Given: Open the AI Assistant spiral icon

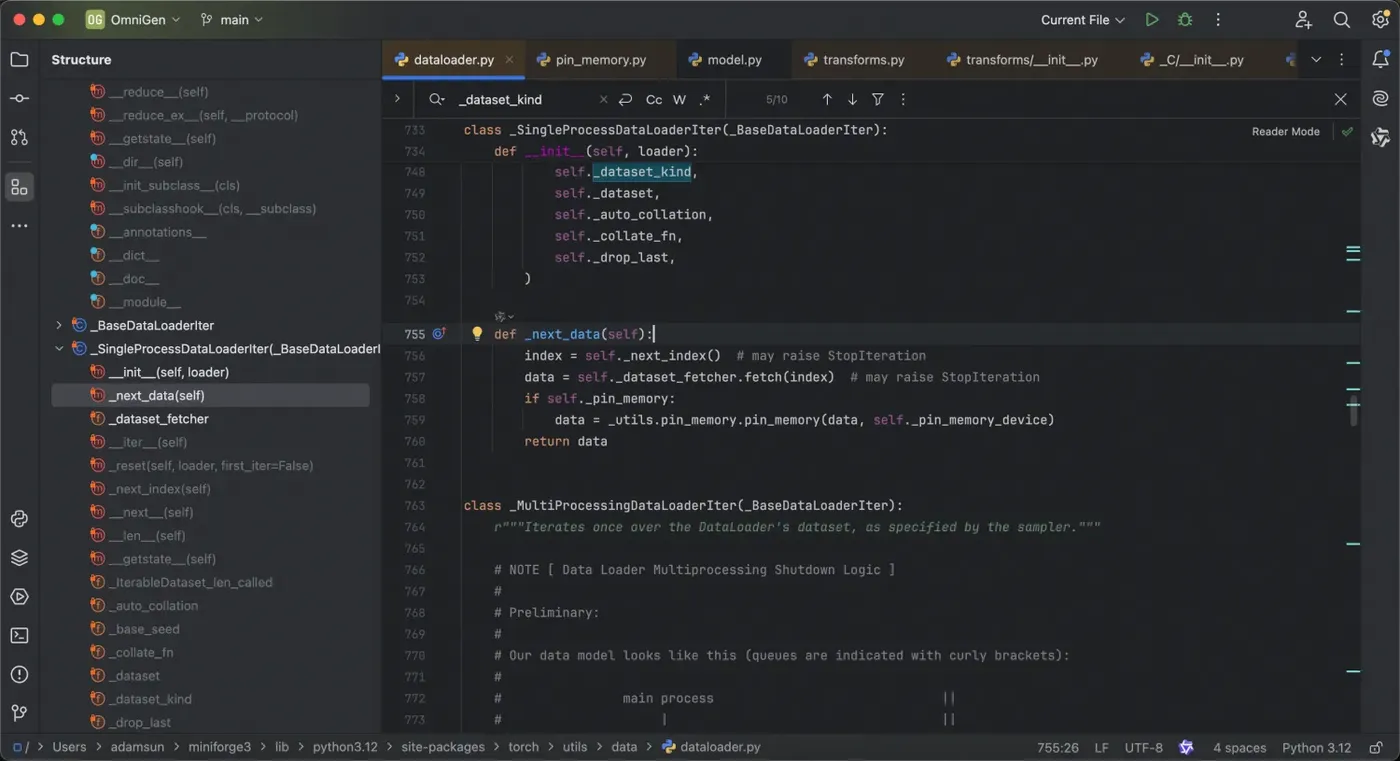Looking at the screenshot, I should pos(1381,98).
